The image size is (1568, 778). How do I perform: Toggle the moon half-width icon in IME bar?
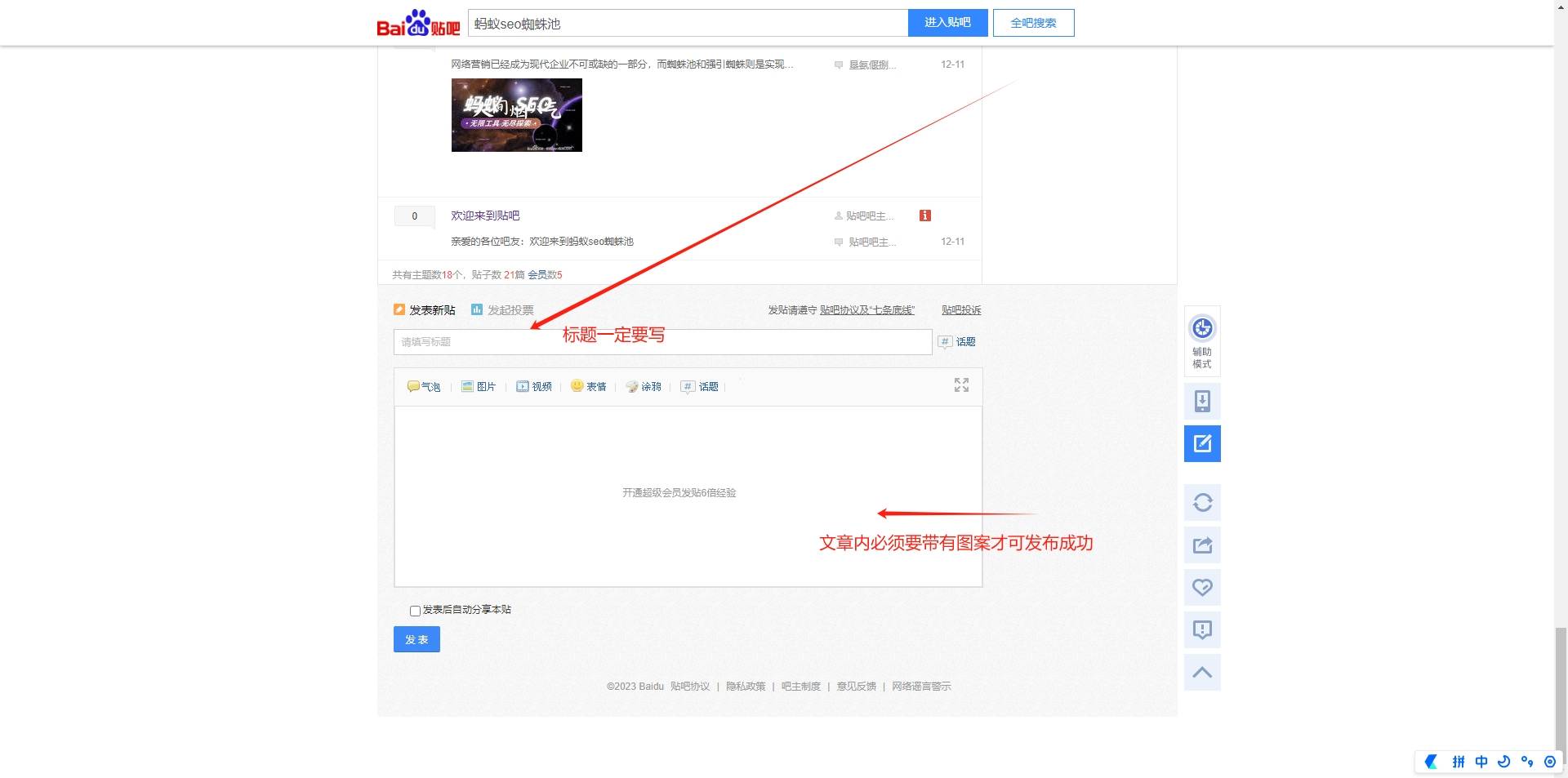click(1504, 762)
